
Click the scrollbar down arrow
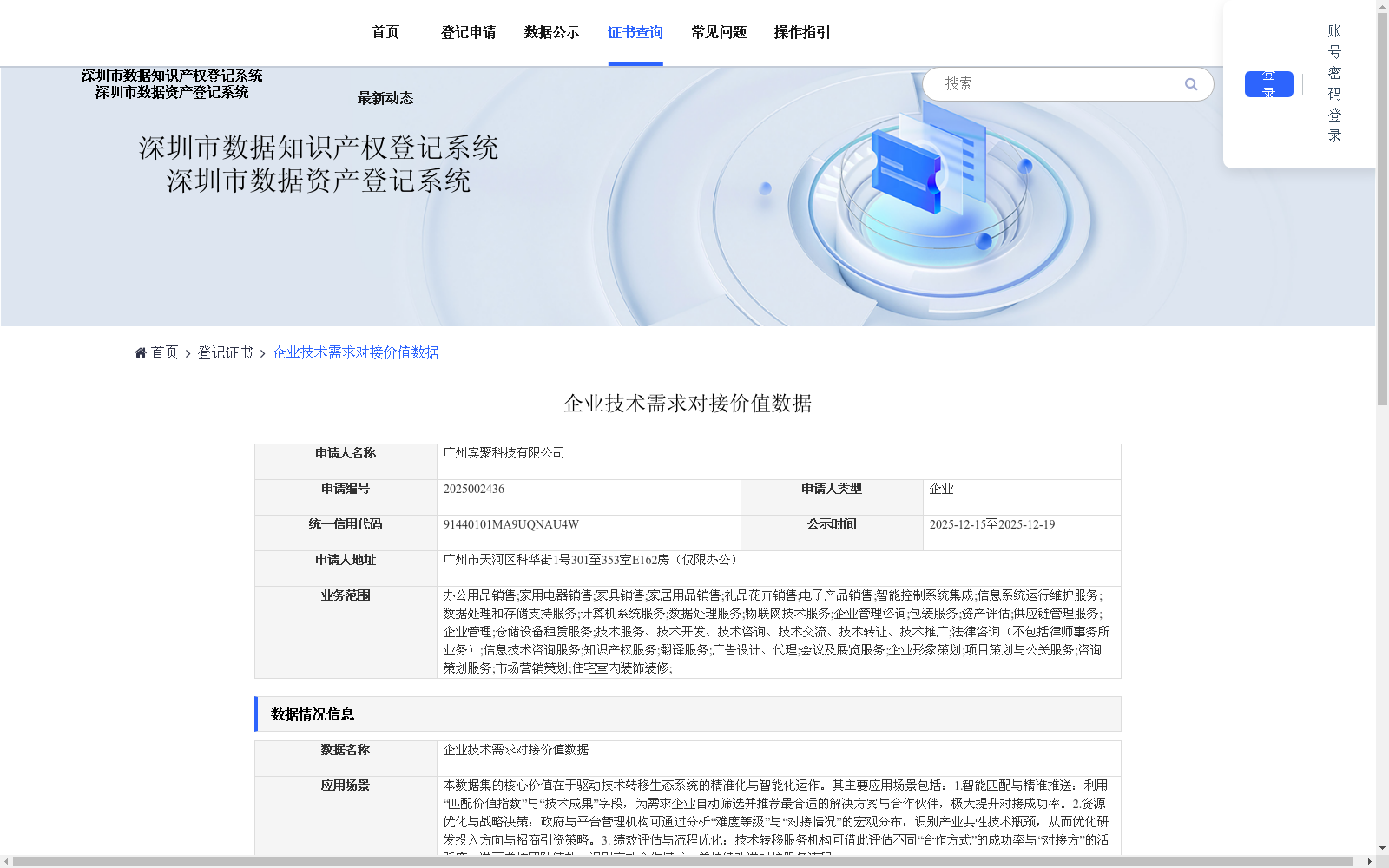[1382, 848]
